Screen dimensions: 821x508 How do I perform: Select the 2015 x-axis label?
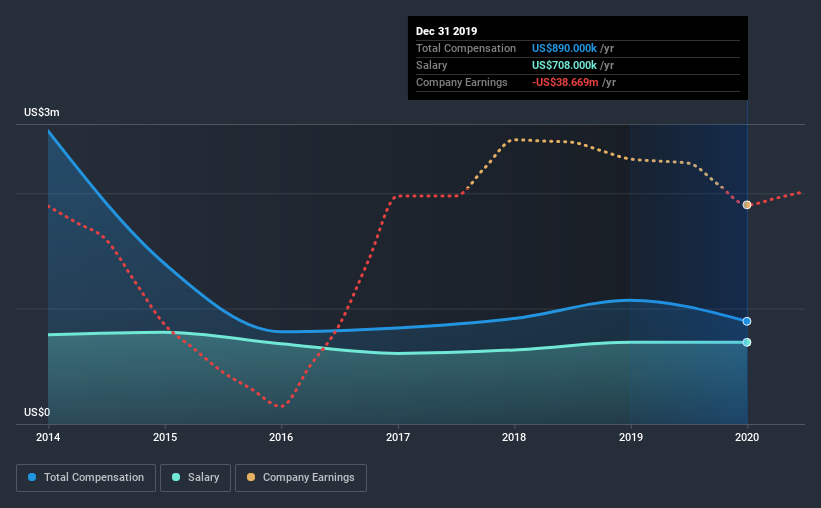165,437
